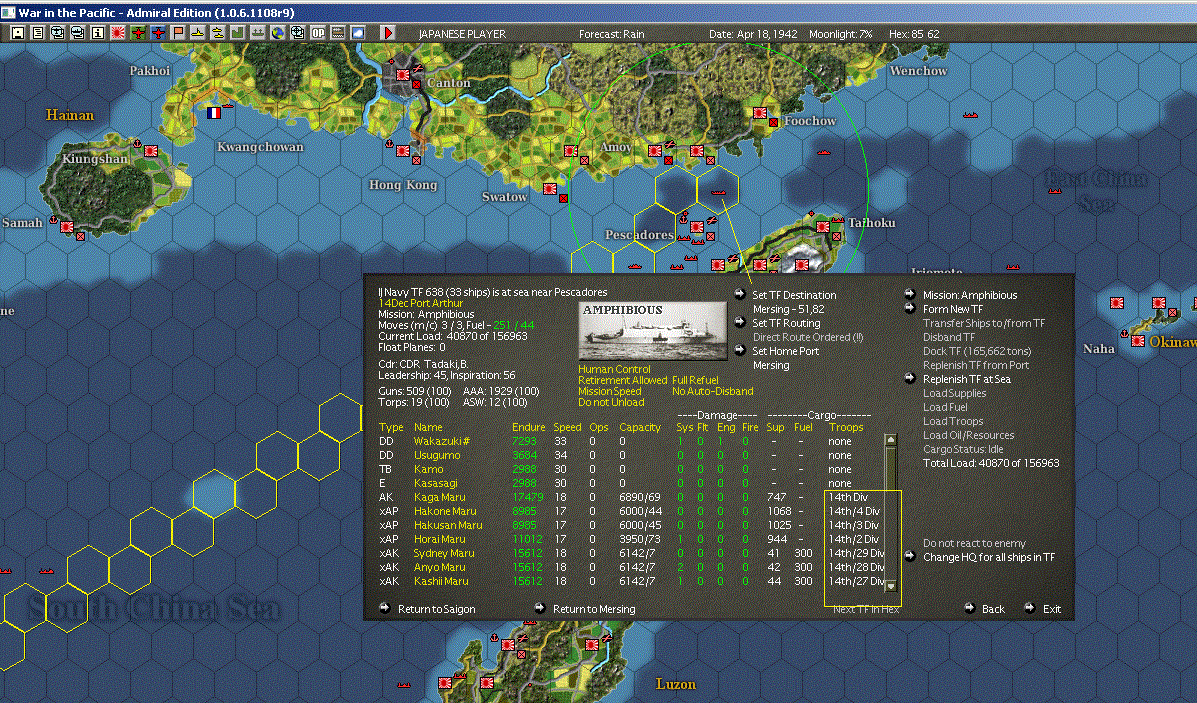Open the document list toolbar icon
1197x703 pixels.
pyautogui.click(x=37, y=33)
